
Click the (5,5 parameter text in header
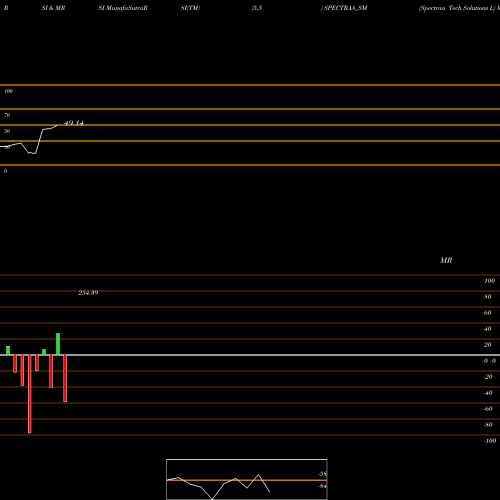coord(257,8)
